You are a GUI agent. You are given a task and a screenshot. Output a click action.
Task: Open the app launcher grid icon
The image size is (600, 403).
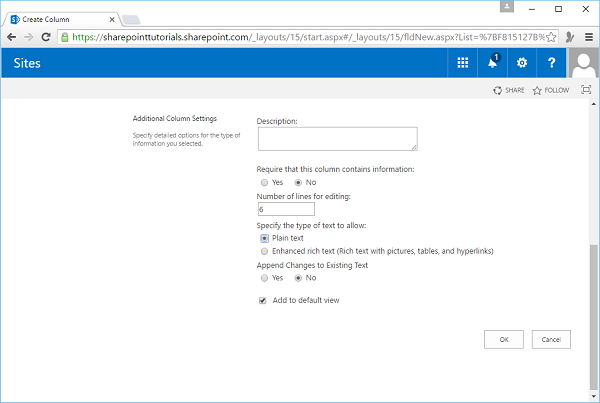coord(462,62)
